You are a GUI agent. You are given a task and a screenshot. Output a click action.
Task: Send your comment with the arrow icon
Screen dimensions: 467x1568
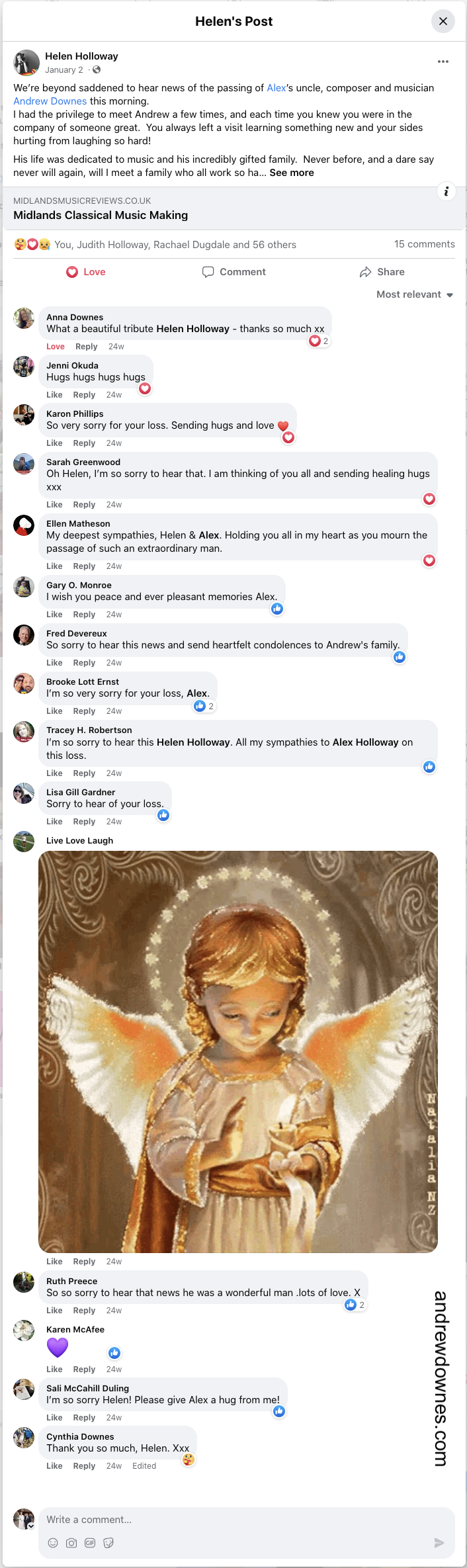click(439, 1543)
